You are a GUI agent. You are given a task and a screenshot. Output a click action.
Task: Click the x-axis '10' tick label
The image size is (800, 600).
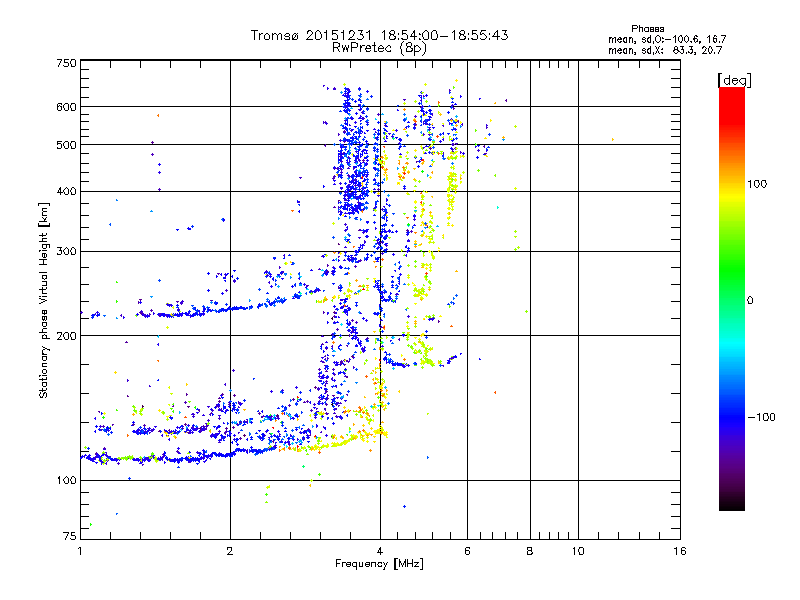[x=578, y=551]
